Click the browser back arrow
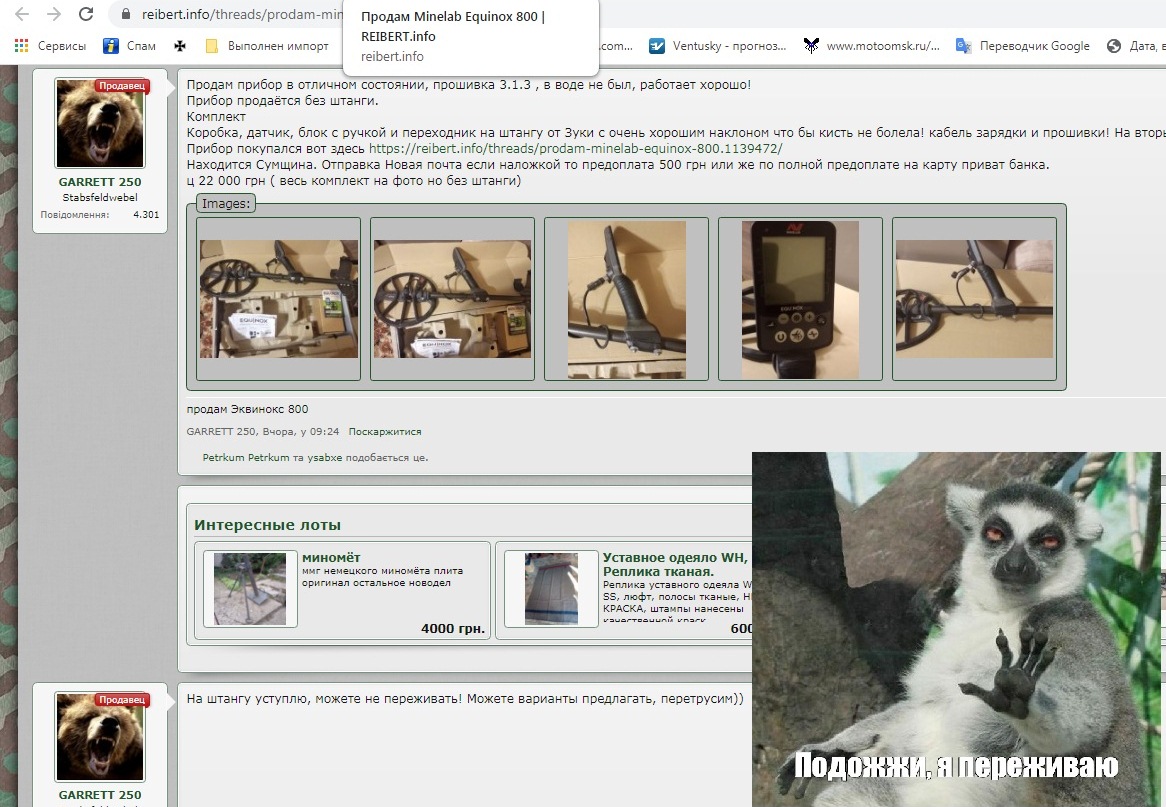1166x807 pixels. pos(22,14)
